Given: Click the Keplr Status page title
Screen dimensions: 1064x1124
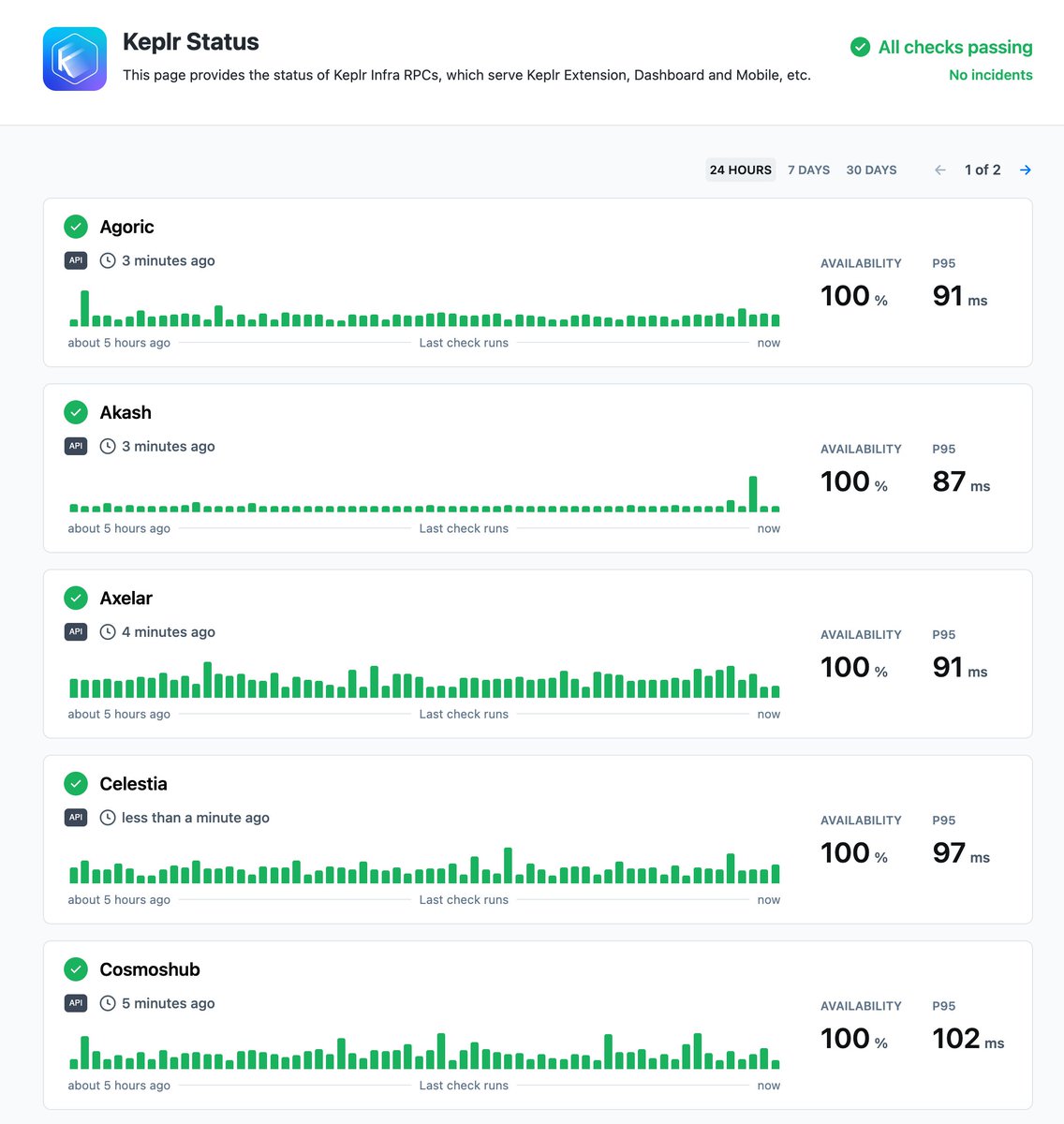Looking at the screenshot, I should point(191,42).
